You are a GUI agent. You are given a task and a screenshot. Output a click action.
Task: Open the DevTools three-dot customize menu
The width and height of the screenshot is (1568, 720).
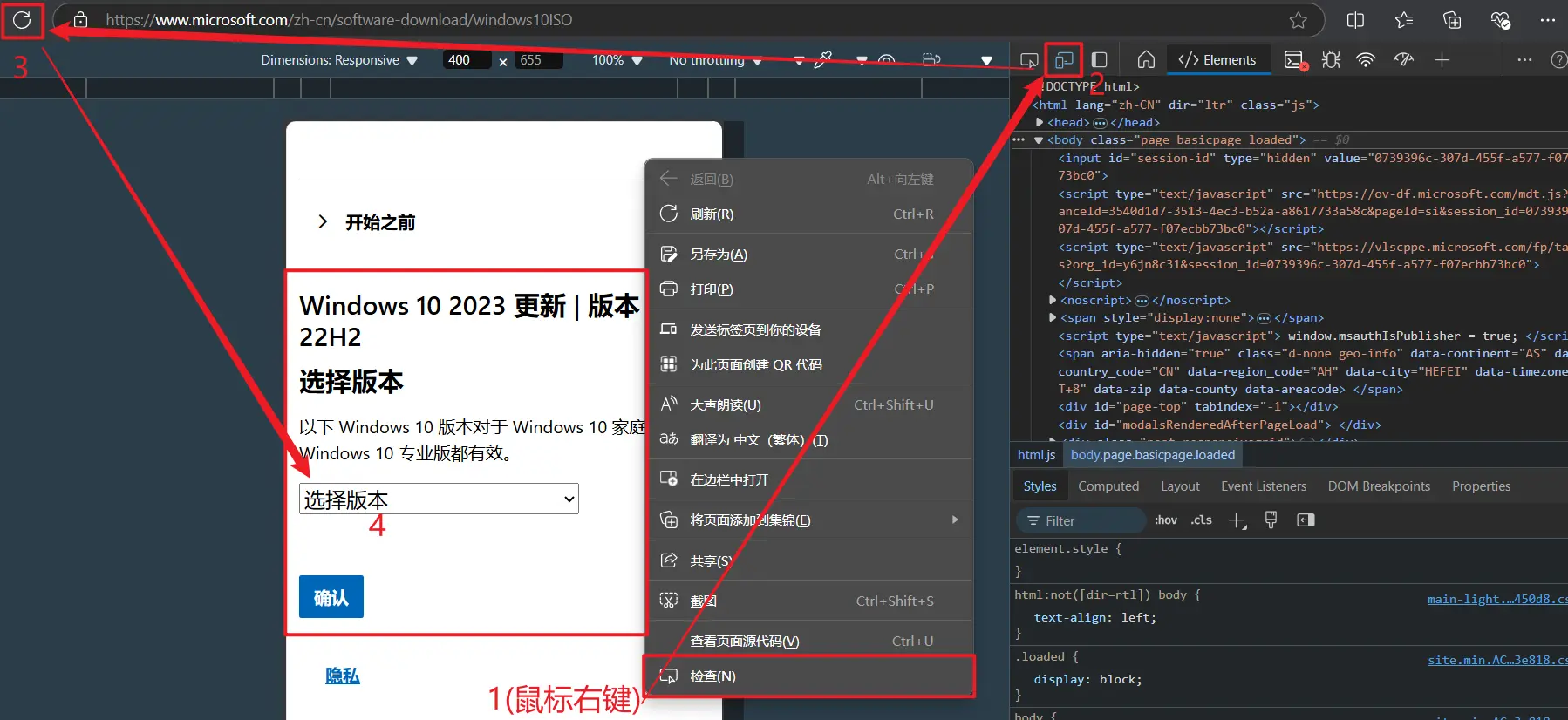point(1524,59)
